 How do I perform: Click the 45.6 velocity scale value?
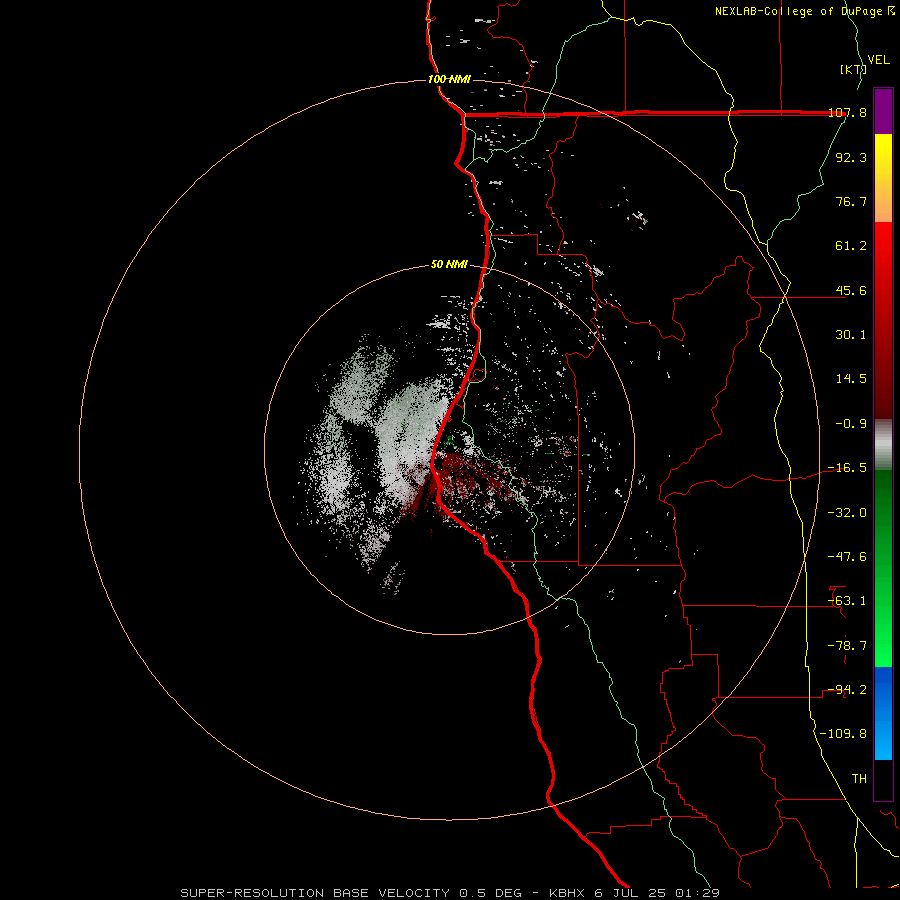coord(851,290)
